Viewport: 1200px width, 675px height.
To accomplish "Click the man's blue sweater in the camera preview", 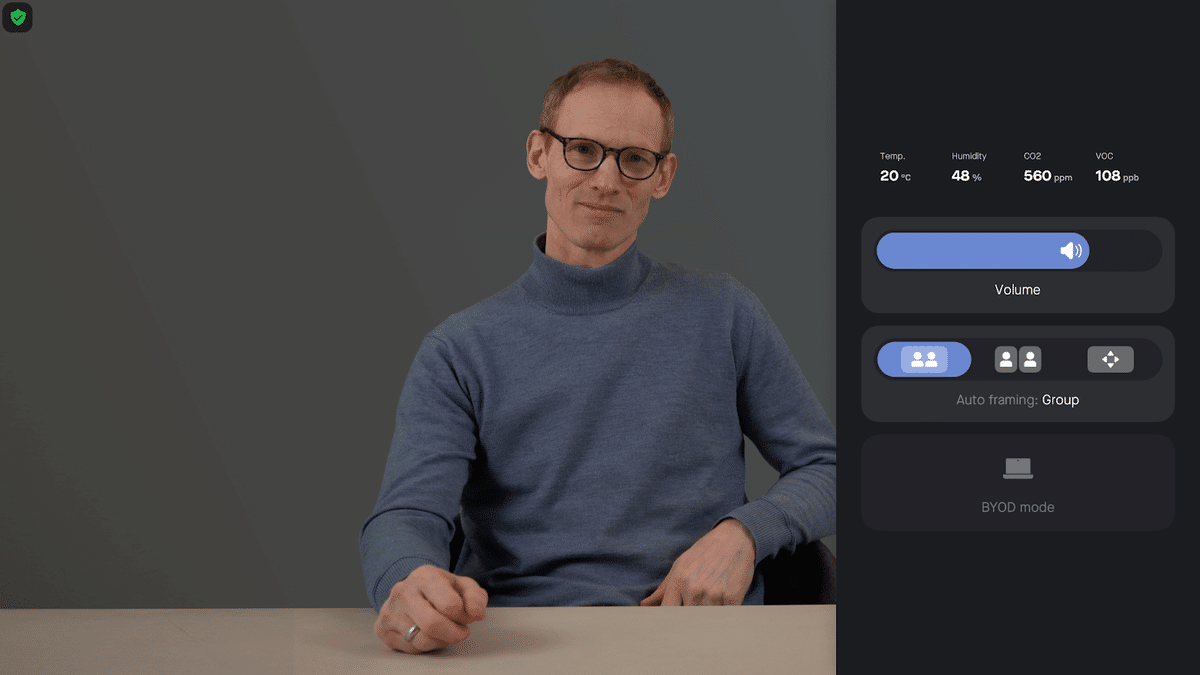I will point(590,420).
